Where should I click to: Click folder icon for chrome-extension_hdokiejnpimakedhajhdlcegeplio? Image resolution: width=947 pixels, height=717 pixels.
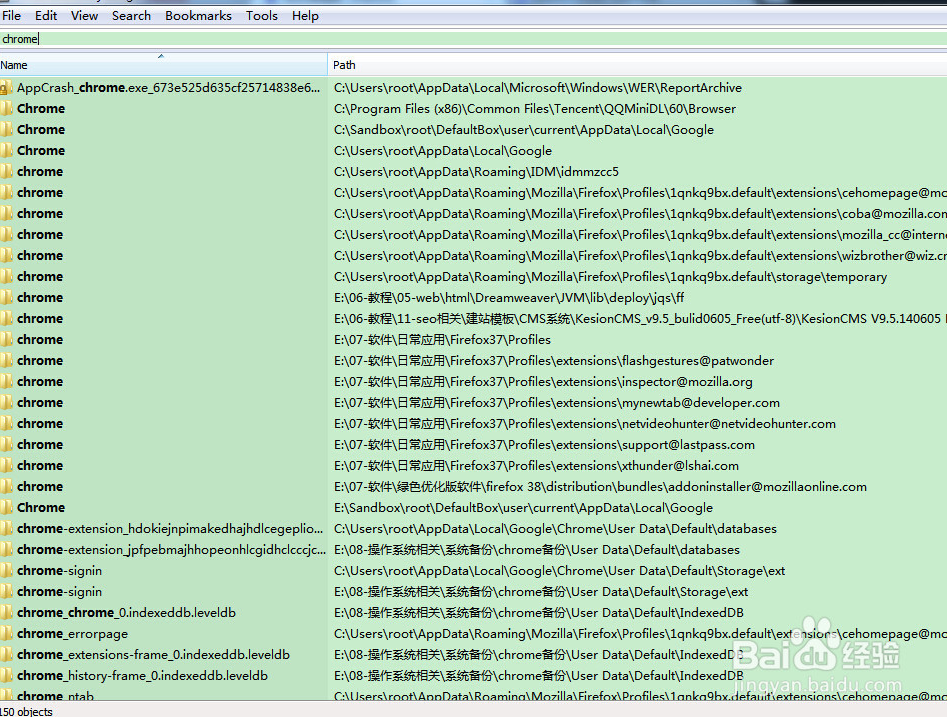click(6, 529)
